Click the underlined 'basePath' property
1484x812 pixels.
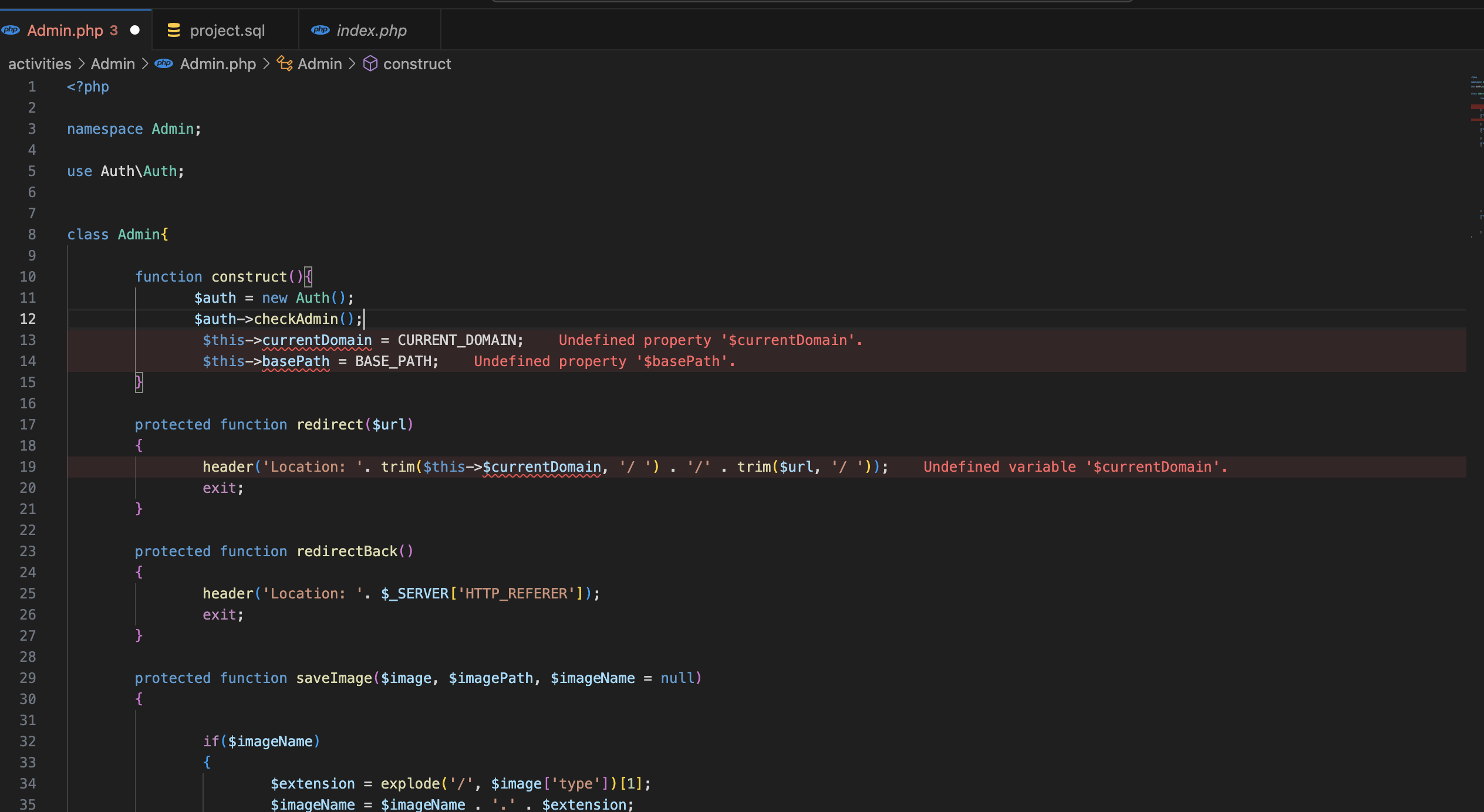(296, 361)
